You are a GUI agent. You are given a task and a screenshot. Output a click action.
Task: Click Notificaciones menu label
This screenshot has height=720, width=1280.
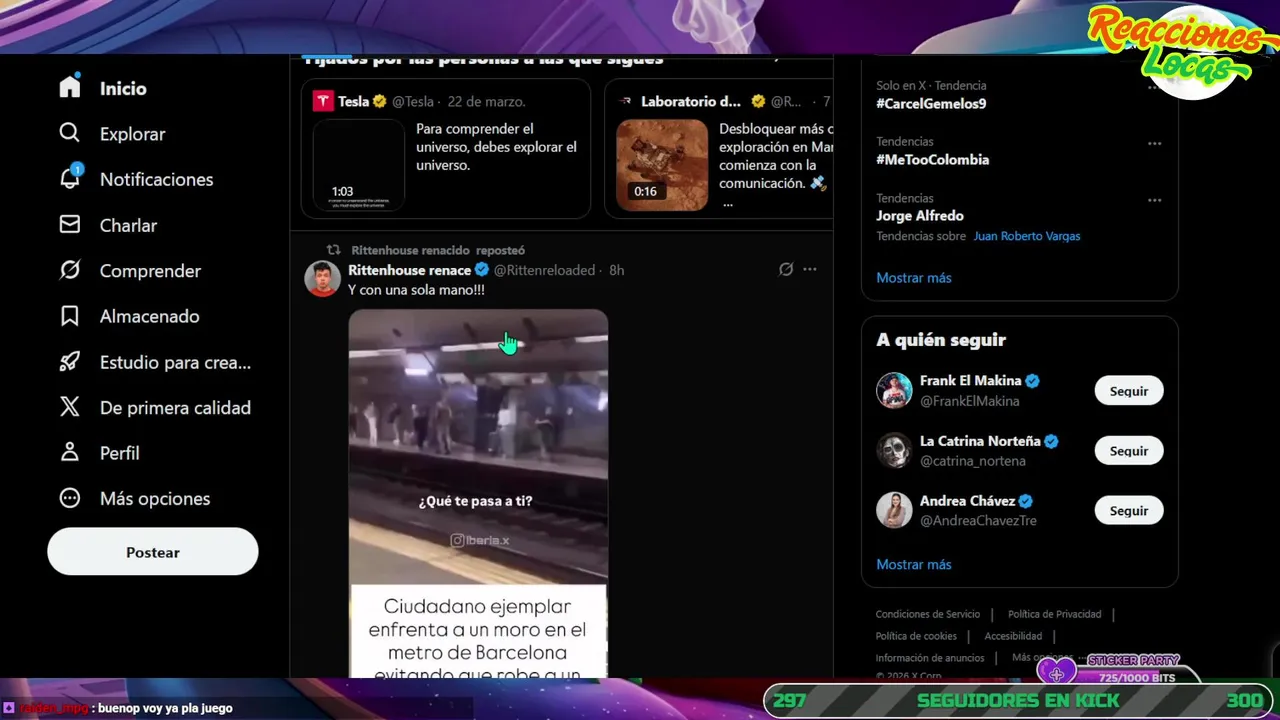pos(157,179)
